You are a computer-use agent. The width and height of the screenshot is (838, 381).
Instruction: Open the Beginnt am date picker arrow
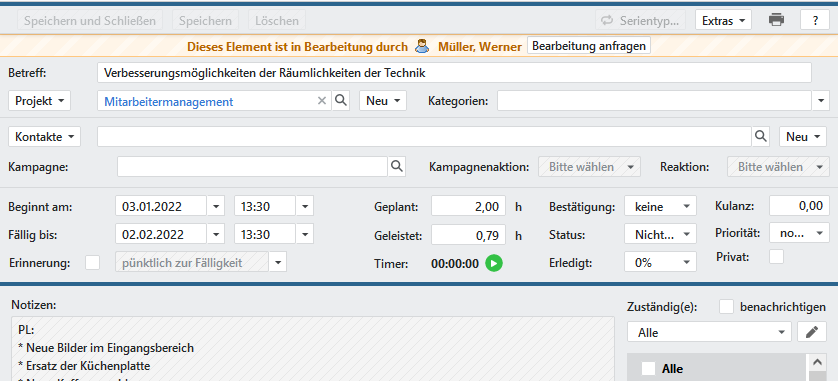215,206
